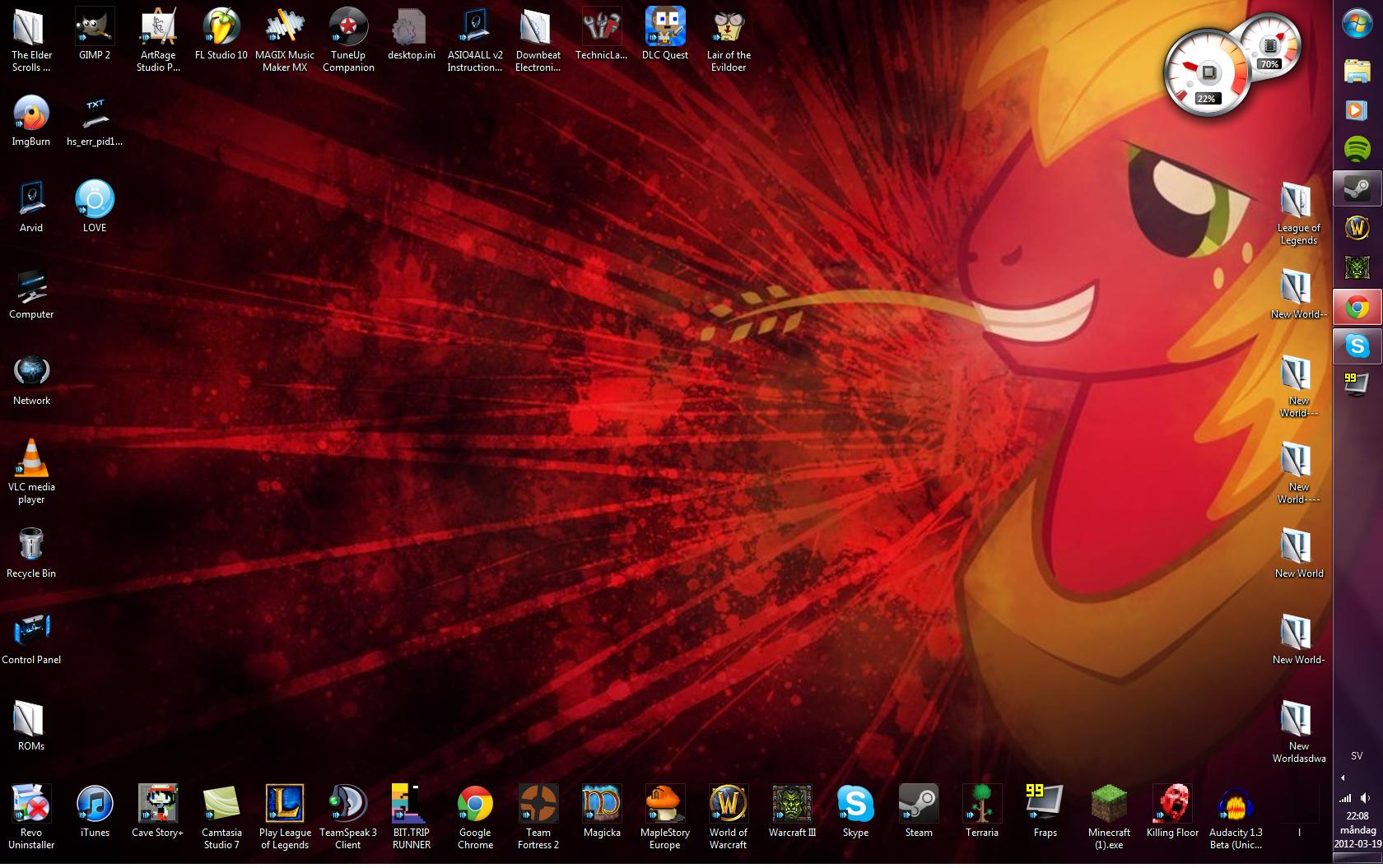
Task: Show hidden tray icons arrow
Action: click(x=1343, y=777)
